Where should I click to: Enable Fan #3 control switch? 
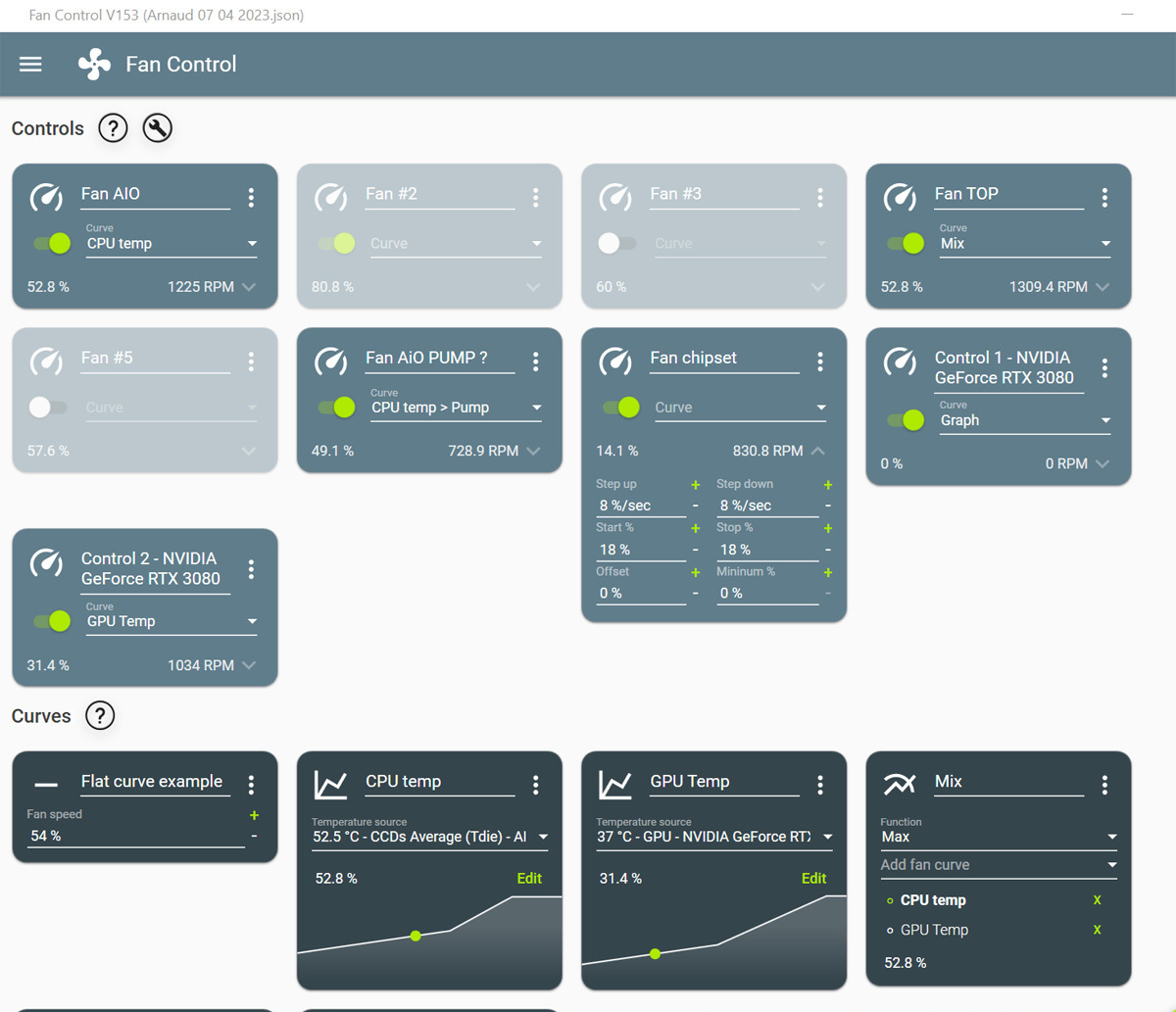[x=617, y=243]
